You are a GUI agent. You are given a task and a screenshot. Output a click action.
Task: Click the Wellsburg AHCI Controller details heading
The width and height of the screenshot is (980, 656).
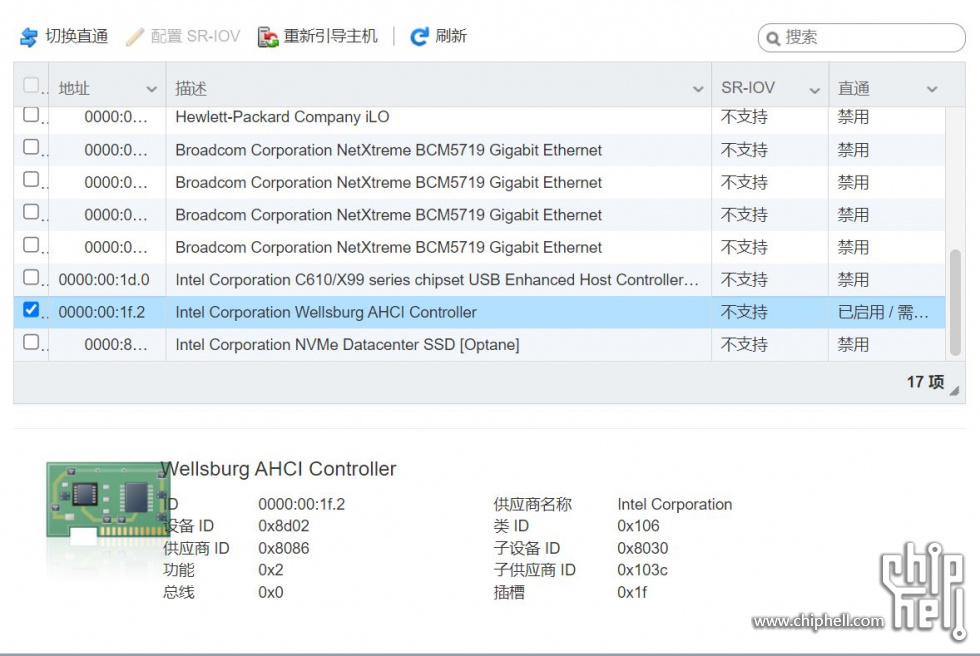[278, 469]
